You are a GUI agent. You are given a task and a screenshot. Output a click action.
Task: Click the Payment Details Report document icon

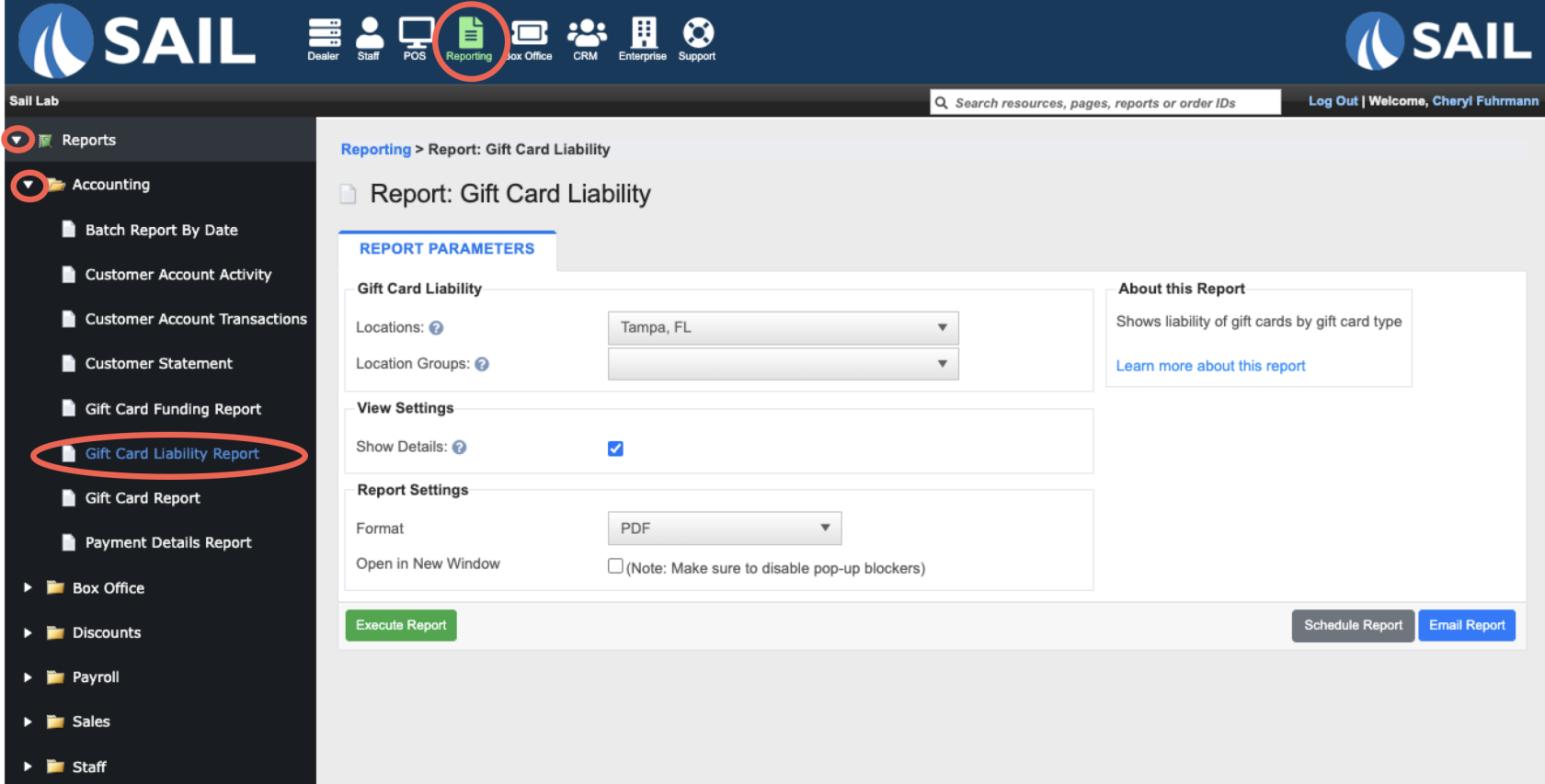(x=68, y=542)
